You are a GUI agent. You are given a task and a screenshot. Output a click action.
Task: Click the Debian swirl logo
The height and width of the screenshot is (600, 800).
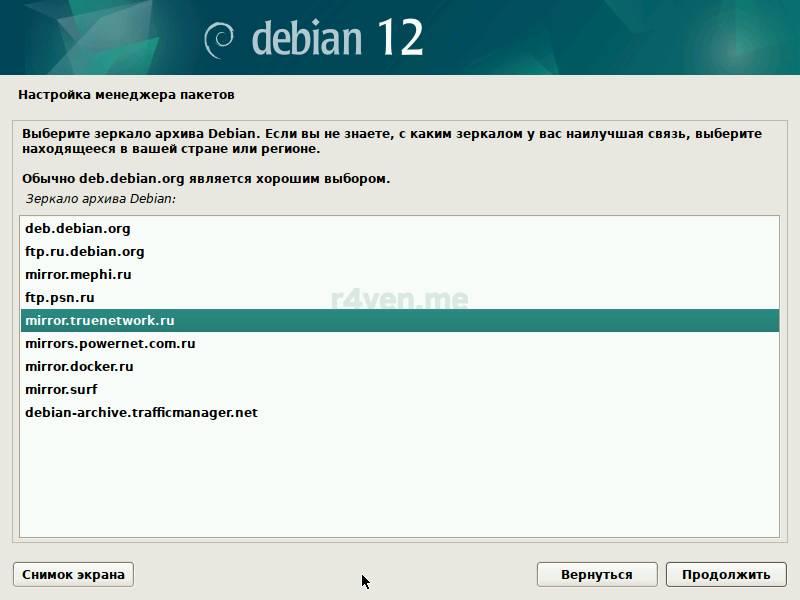click(x=220, y=40)
